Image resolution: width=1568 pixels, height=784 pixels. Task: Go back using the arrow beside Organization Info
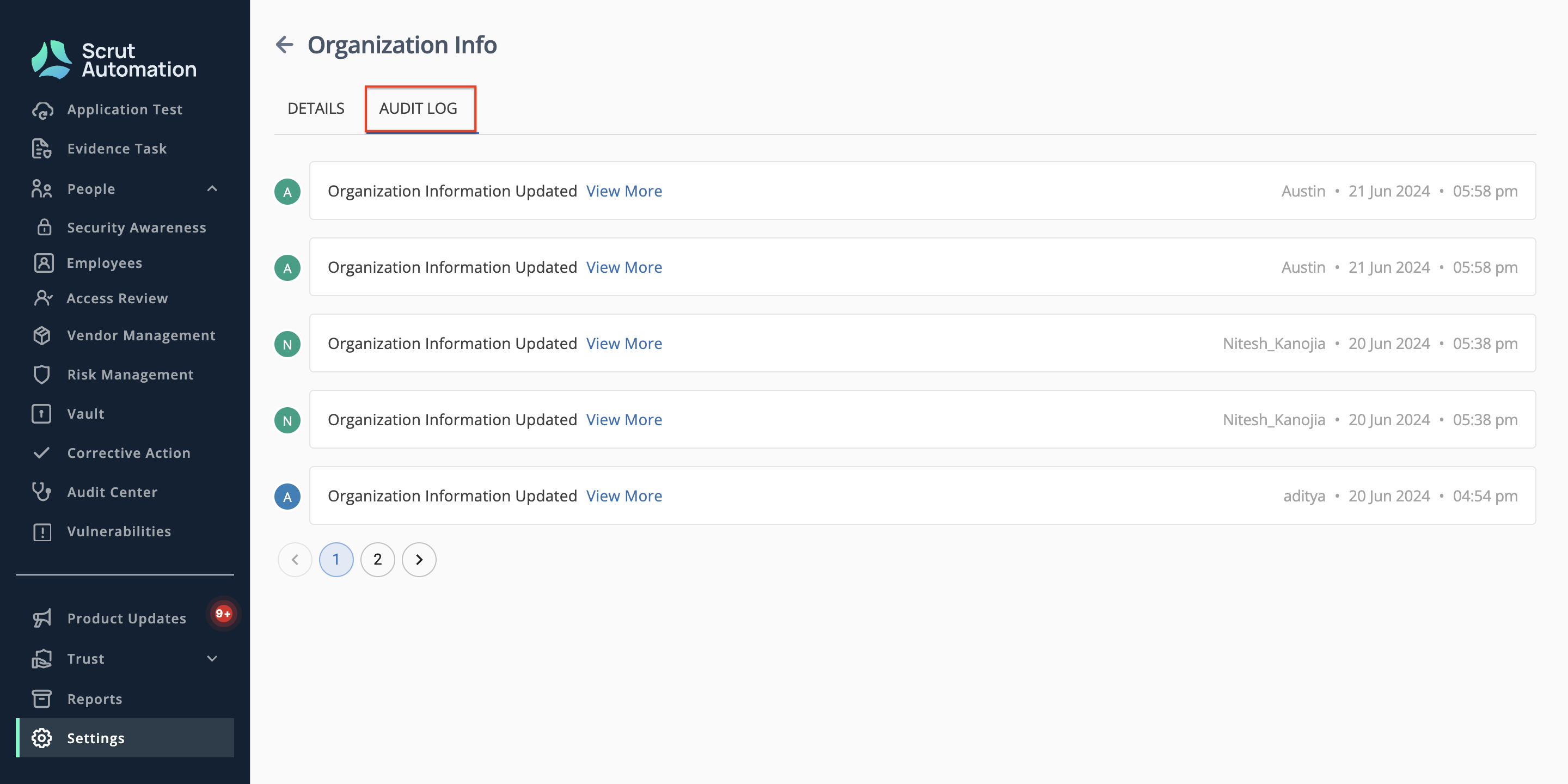click(285, 45)
